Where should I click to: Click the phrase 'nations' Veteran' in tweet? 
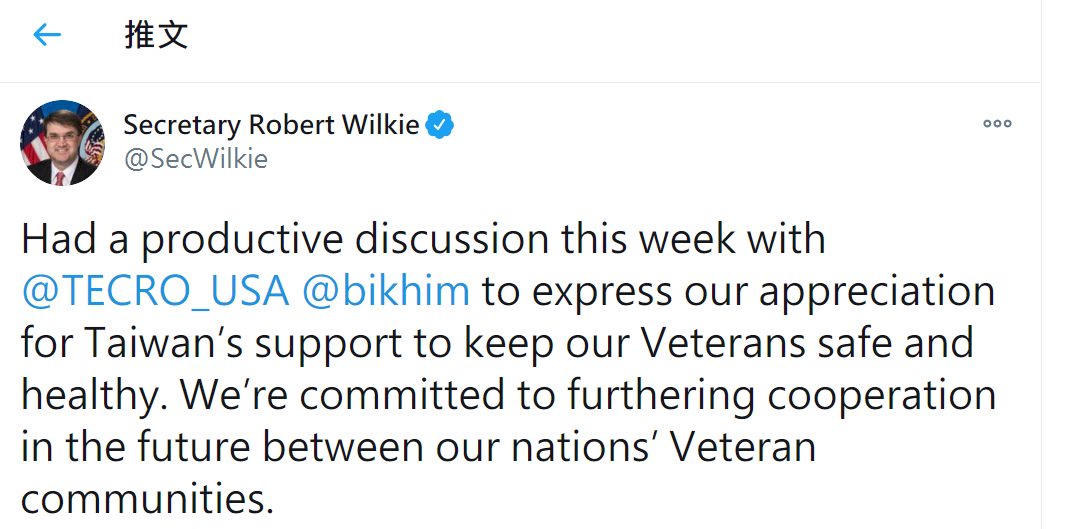click(663, 447)
